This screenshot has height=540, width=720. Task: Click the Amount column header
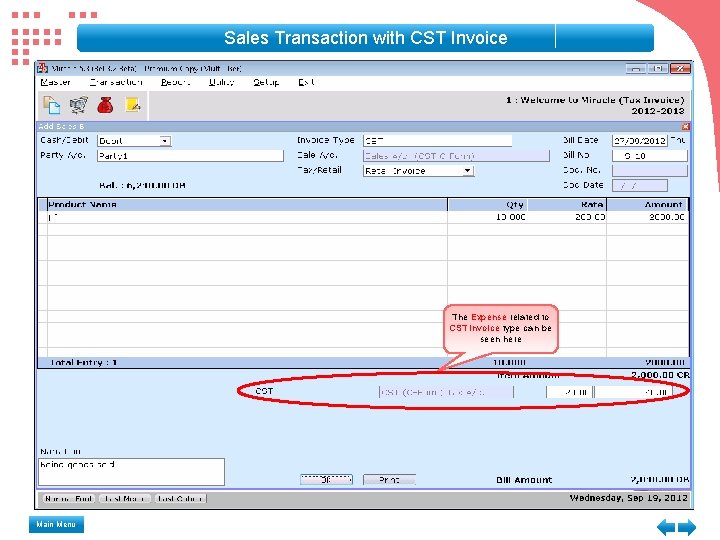tap(647, 204)
